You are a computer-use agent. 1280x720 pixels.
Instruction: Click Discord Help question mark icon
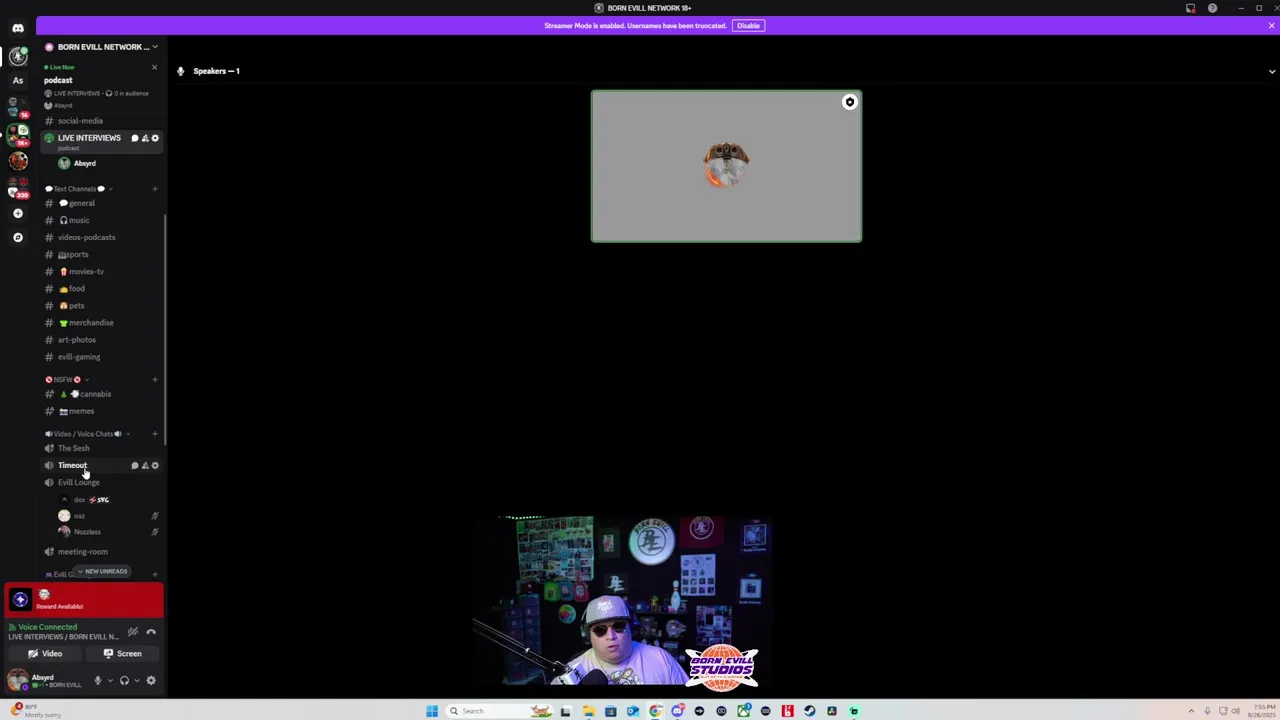click(x=1212, y=8)
